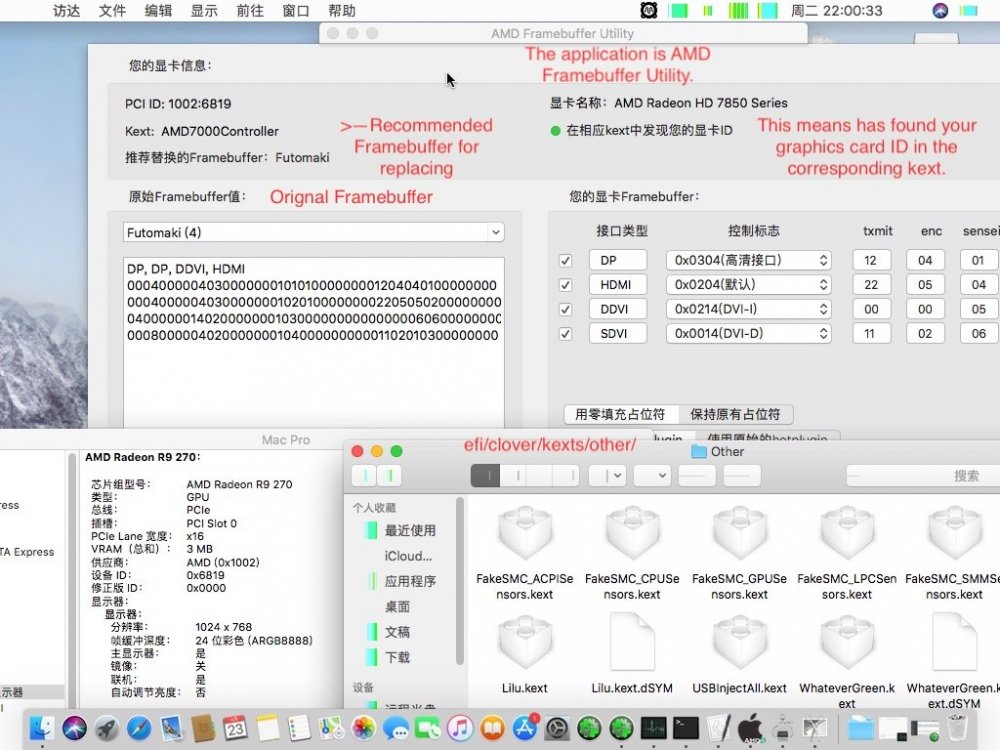Click the 用零填充占位符 button
The image size is (1000, 750).
[621, 415]
